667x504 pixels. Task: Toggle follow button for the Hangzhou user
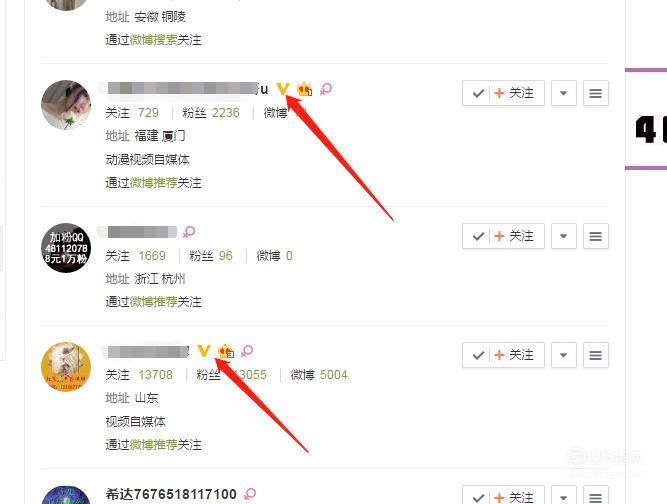coord(503,236)
